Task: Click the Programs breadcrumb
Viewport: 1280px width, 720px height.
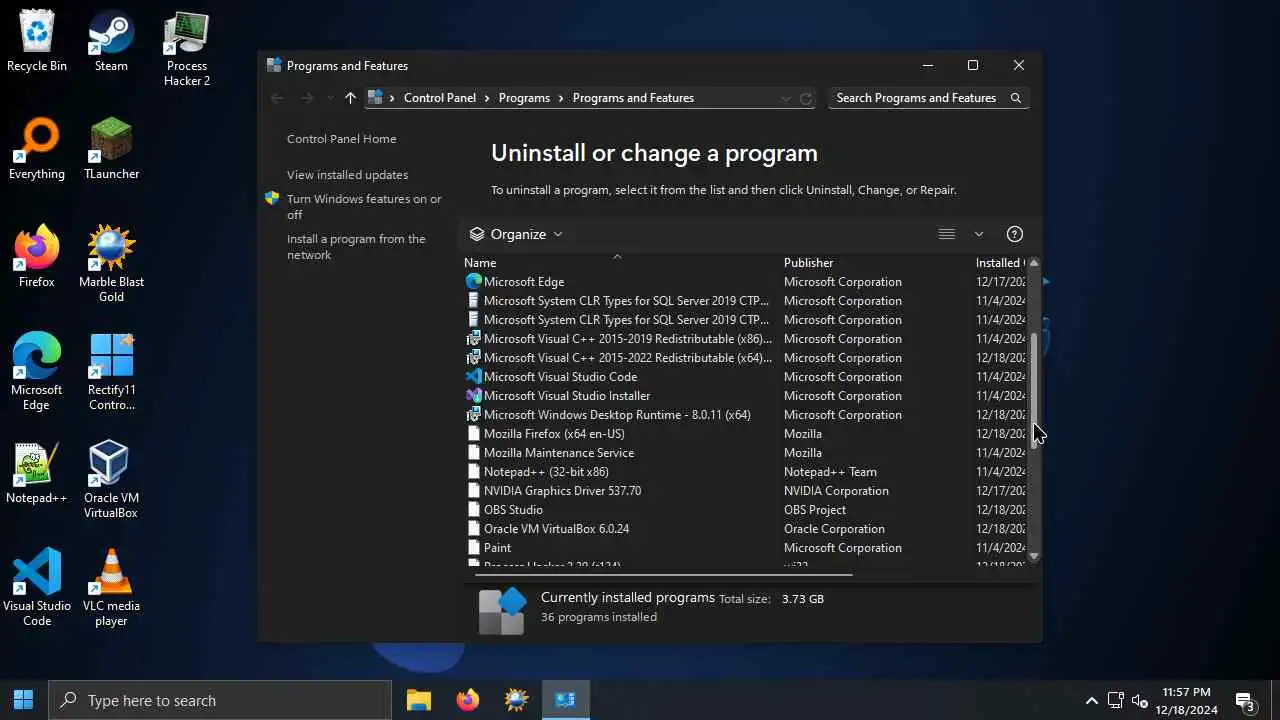Action: (524, 98)
